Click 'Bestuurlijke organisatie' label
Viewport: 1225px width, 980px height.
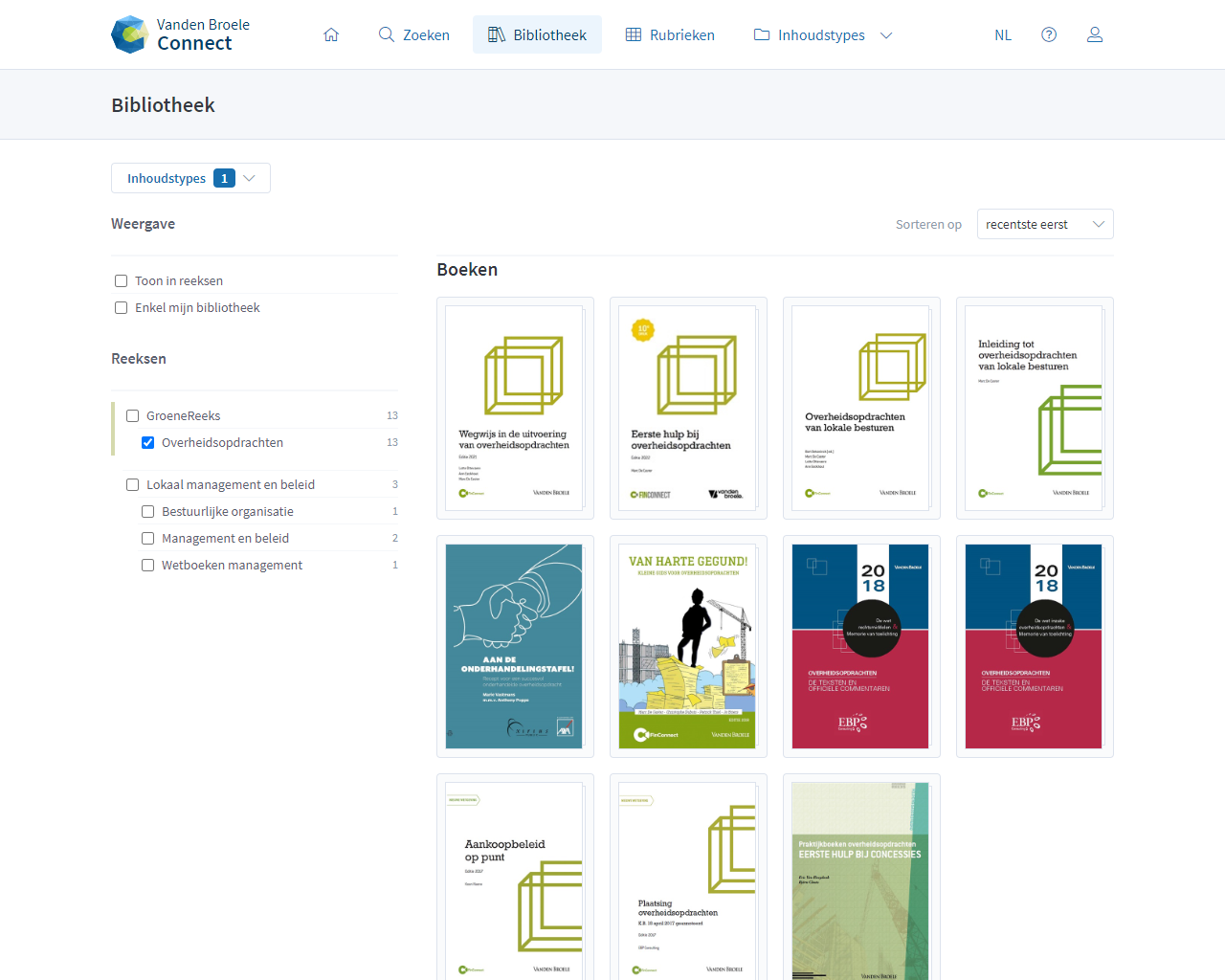tap(228, 511)
